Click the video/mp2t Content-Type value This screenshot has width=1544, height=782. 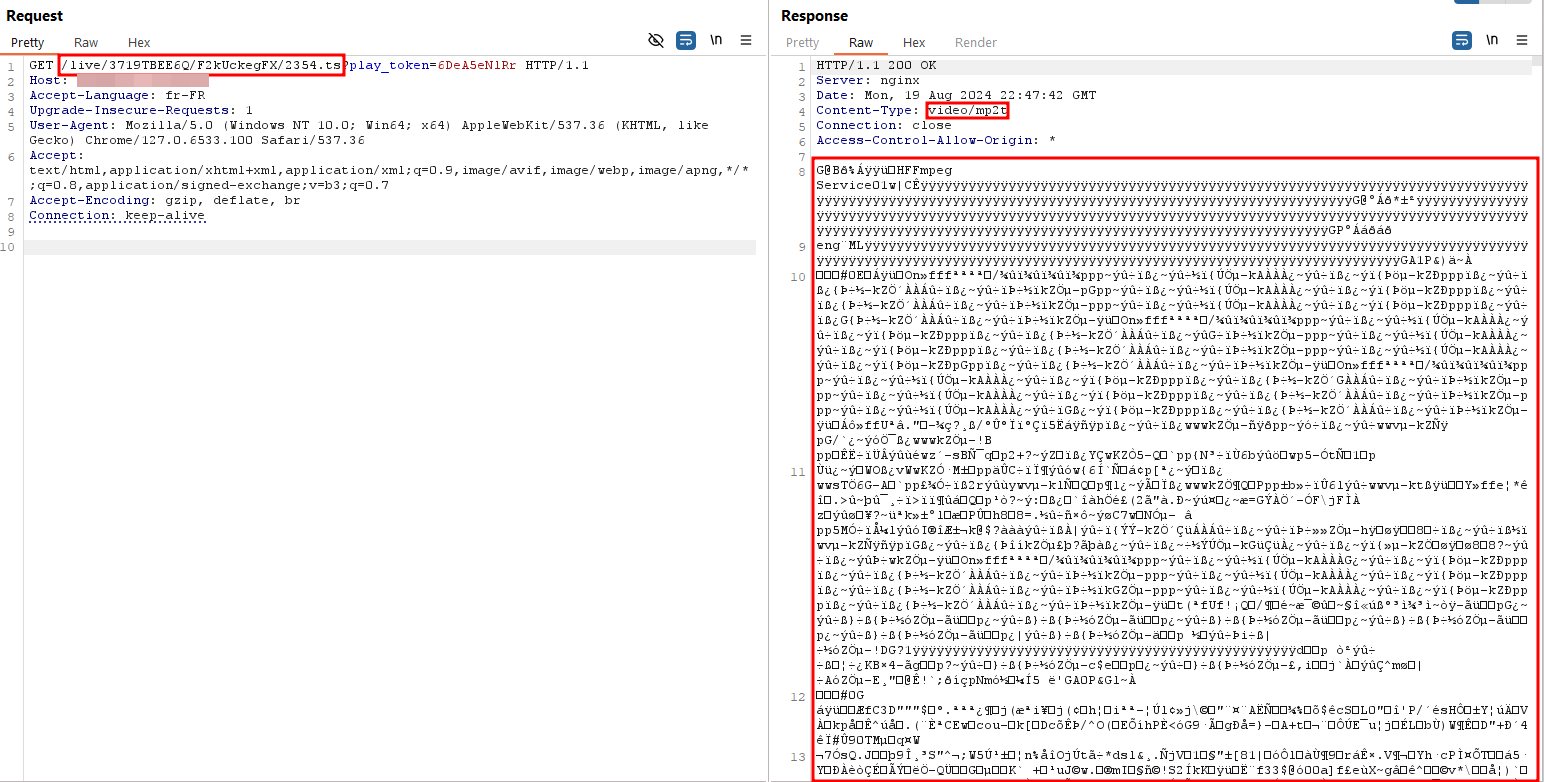pos(967,111)
